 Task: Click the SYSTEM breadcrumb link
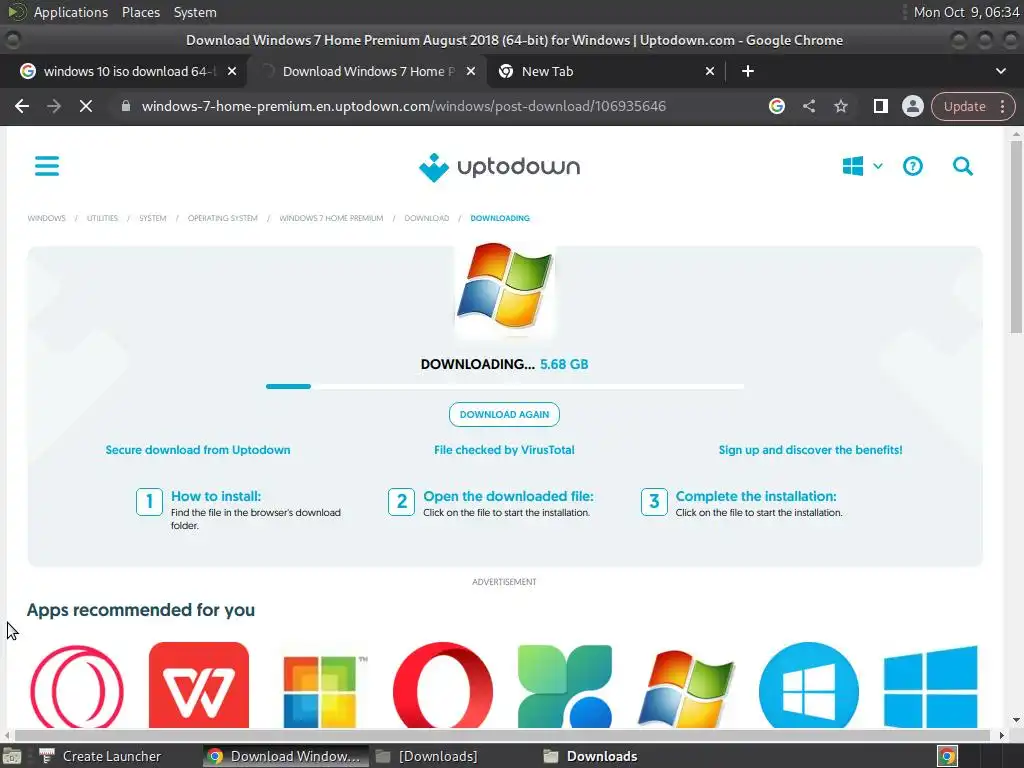[x=153, y=218]
